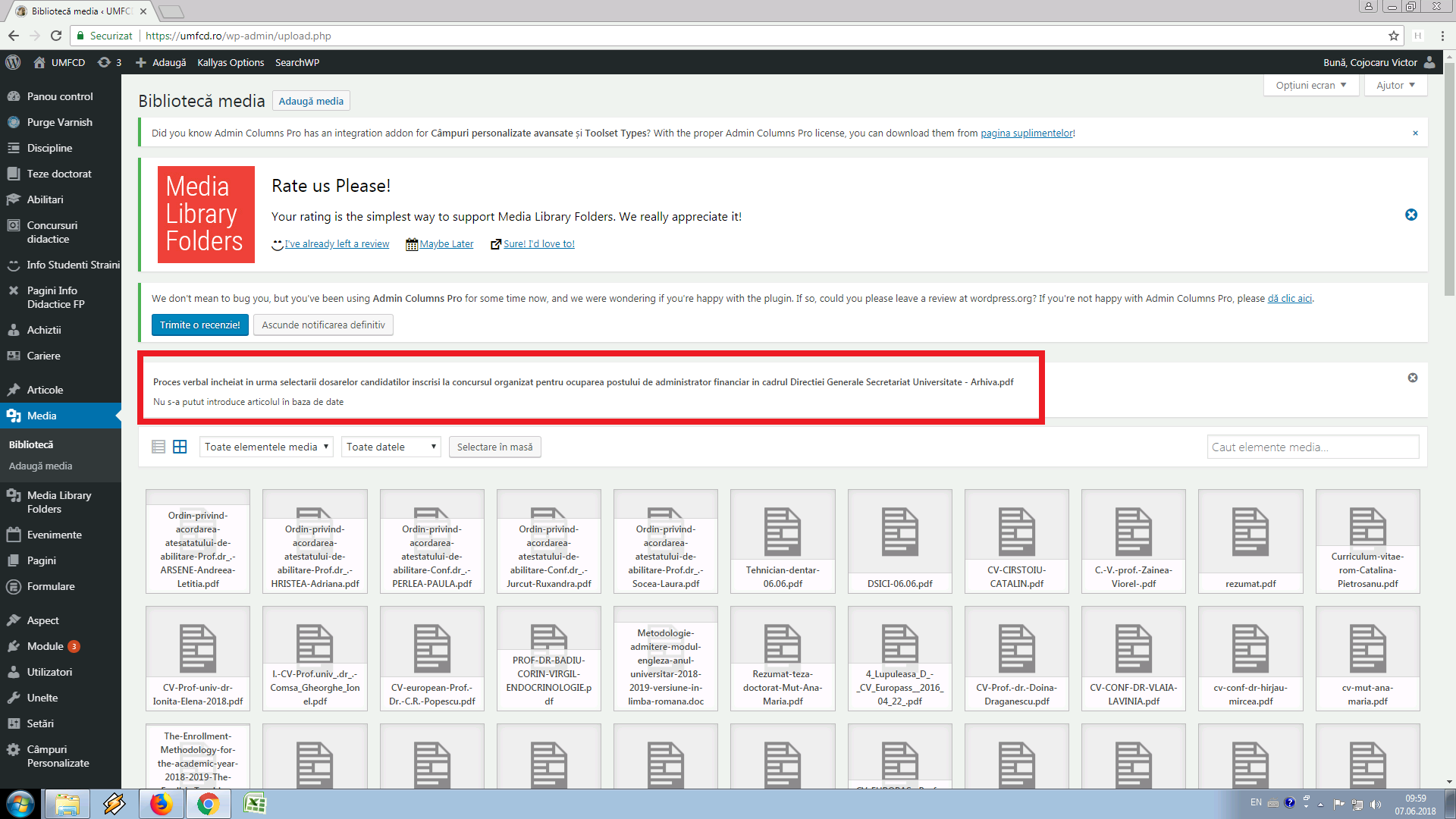This screenshot has height=819, width=1456.
Task: Open Firefox from the taskbar
Action: (161, 804)
